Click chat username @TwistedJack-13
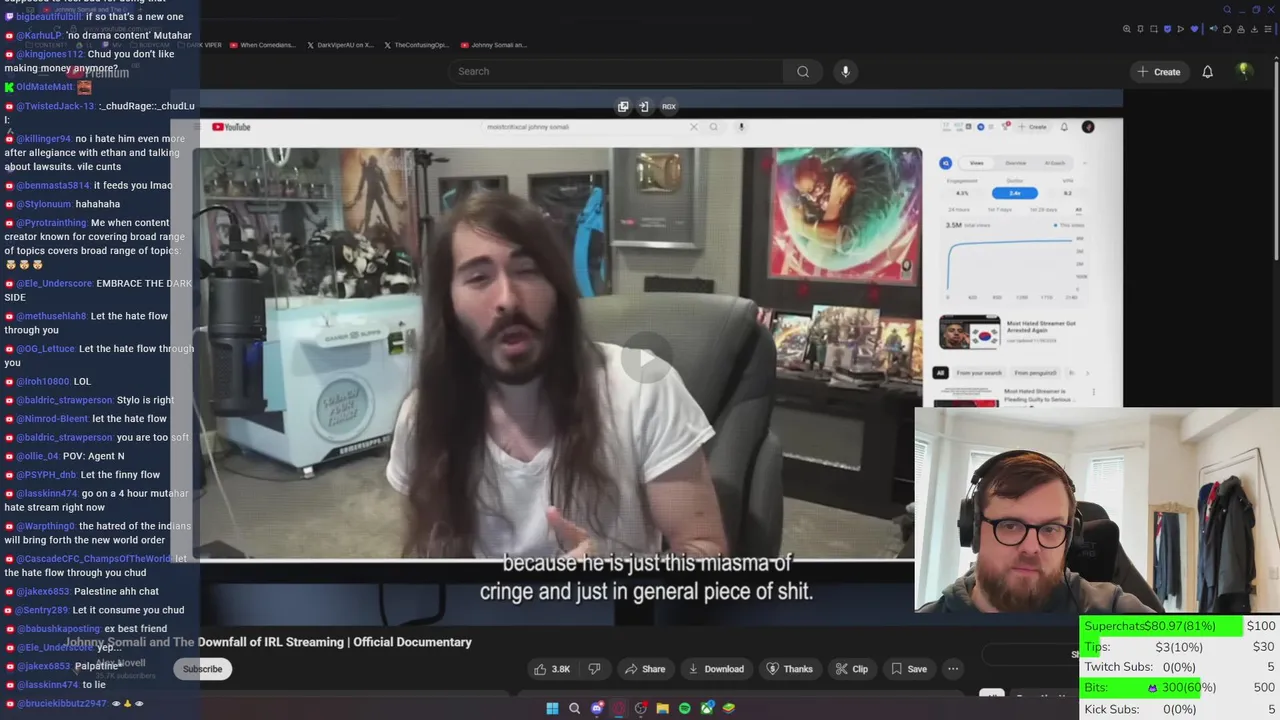This screenshot has height=720, width=1280. (x=55, y=106)
